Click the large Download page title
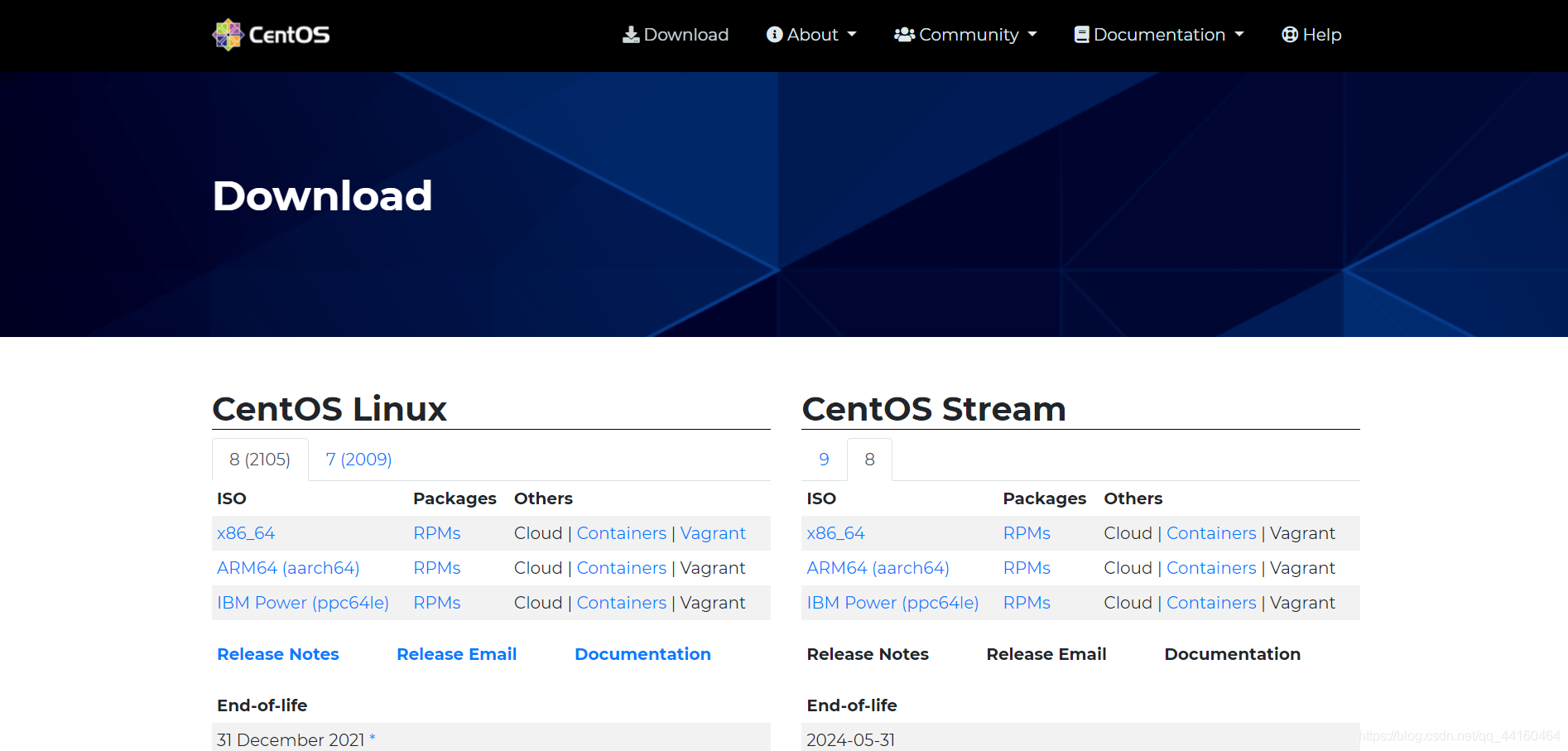 (323, 196)
